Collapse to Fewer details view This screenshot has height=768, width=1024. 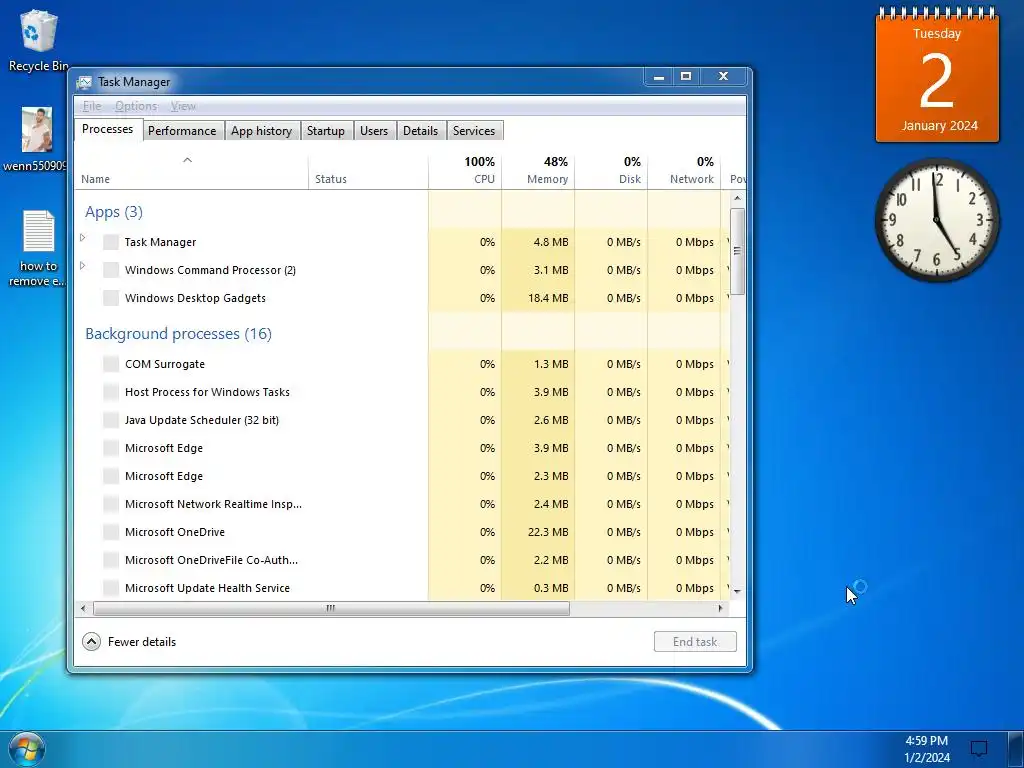click(129, 642)
